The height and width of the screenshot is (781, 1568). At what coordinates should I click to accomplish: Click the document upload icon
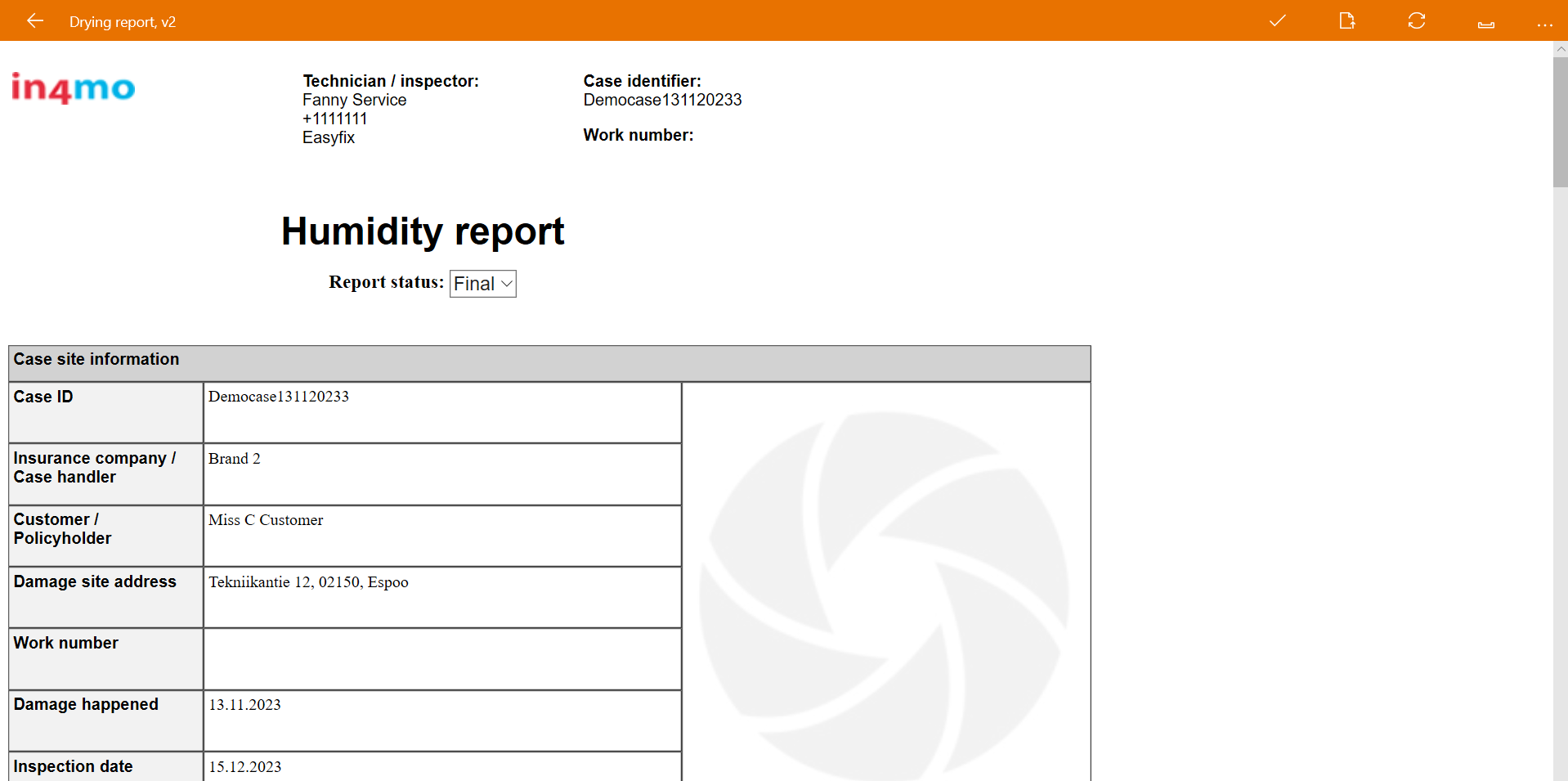1346,21
